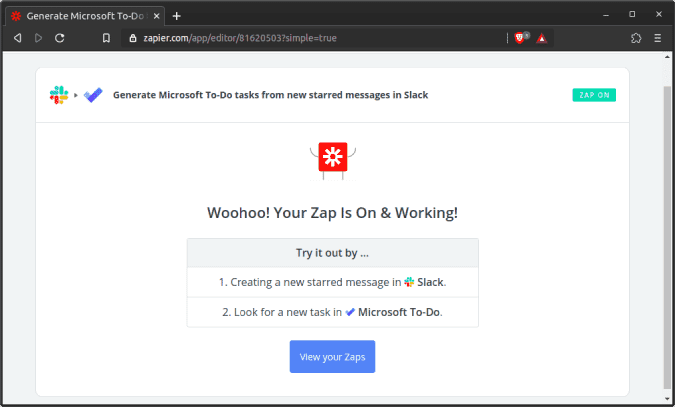Click the 'Woohoo! Your Zap Is On & Working!' heading
Image resolution: width=675 pixels, height=407 pixels.
(x=332, y=213)
